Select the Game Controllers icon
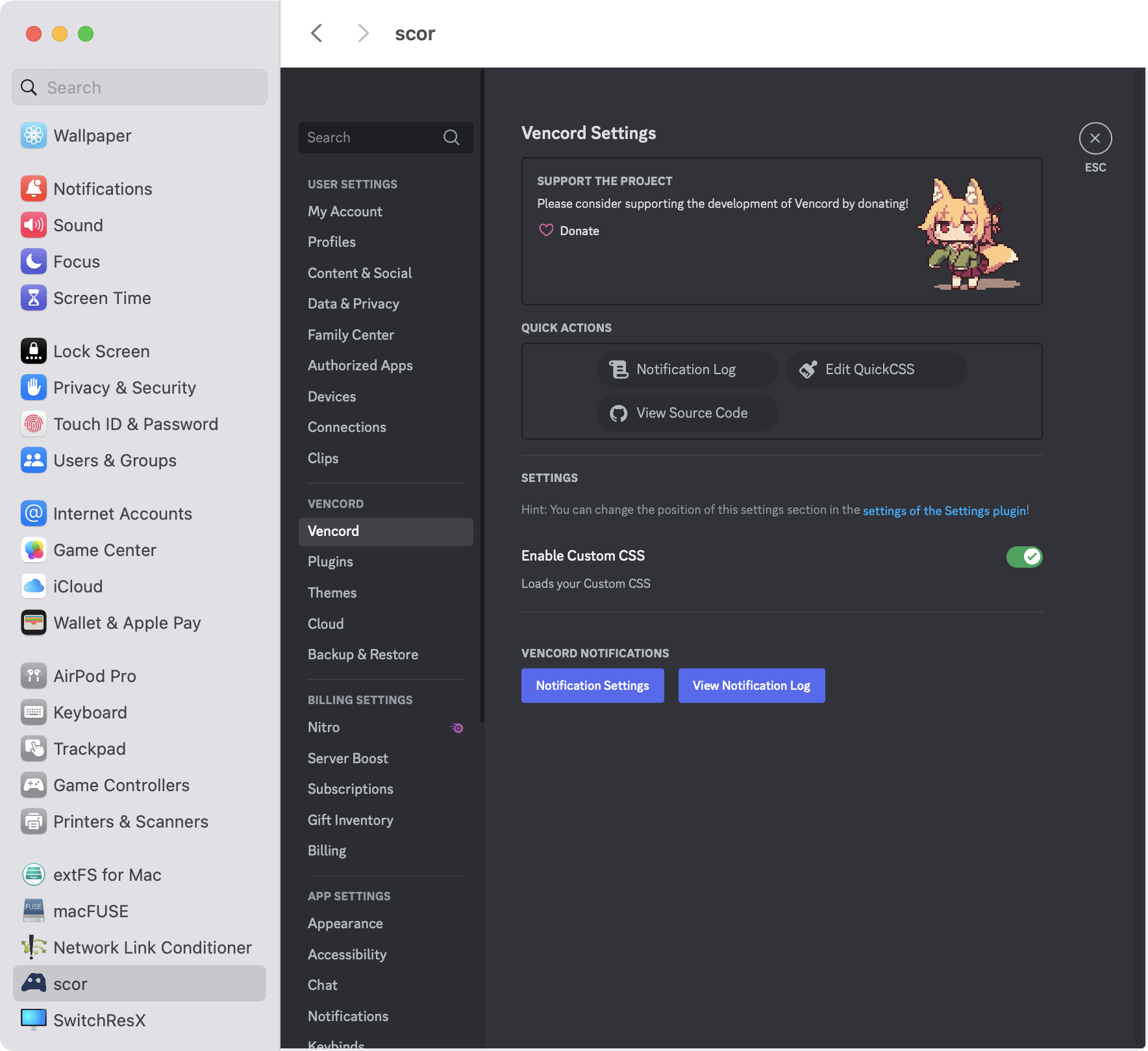This screenshot has height=1051, width=1148. point(34,785)
